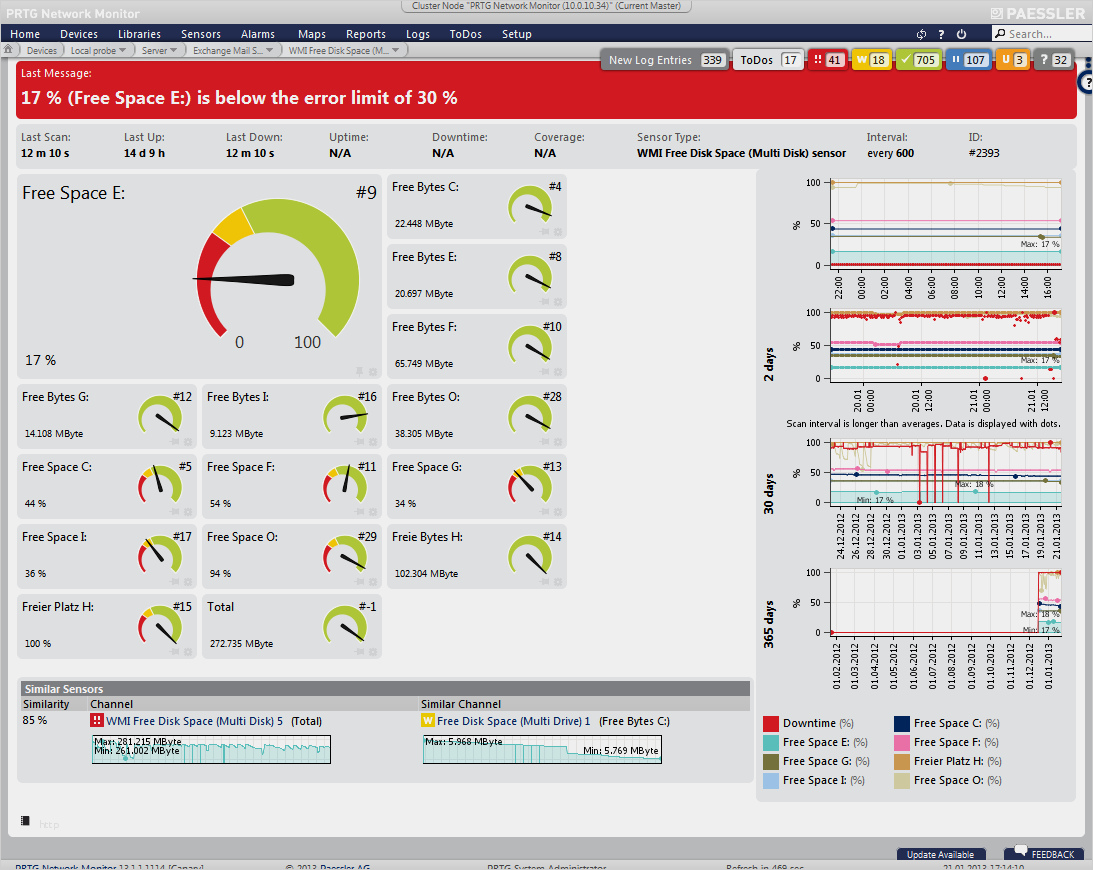Screen dimensions: 1093x870
Task: Open the Sensors menu
Action: coord(201,34)
